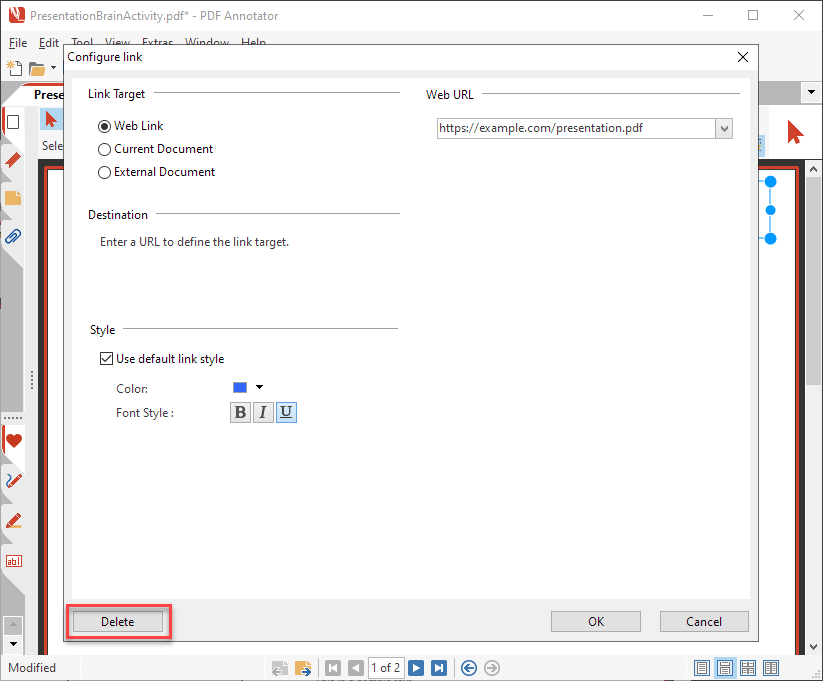Open the link color dropdown arrow

click(x=259, y=387)
